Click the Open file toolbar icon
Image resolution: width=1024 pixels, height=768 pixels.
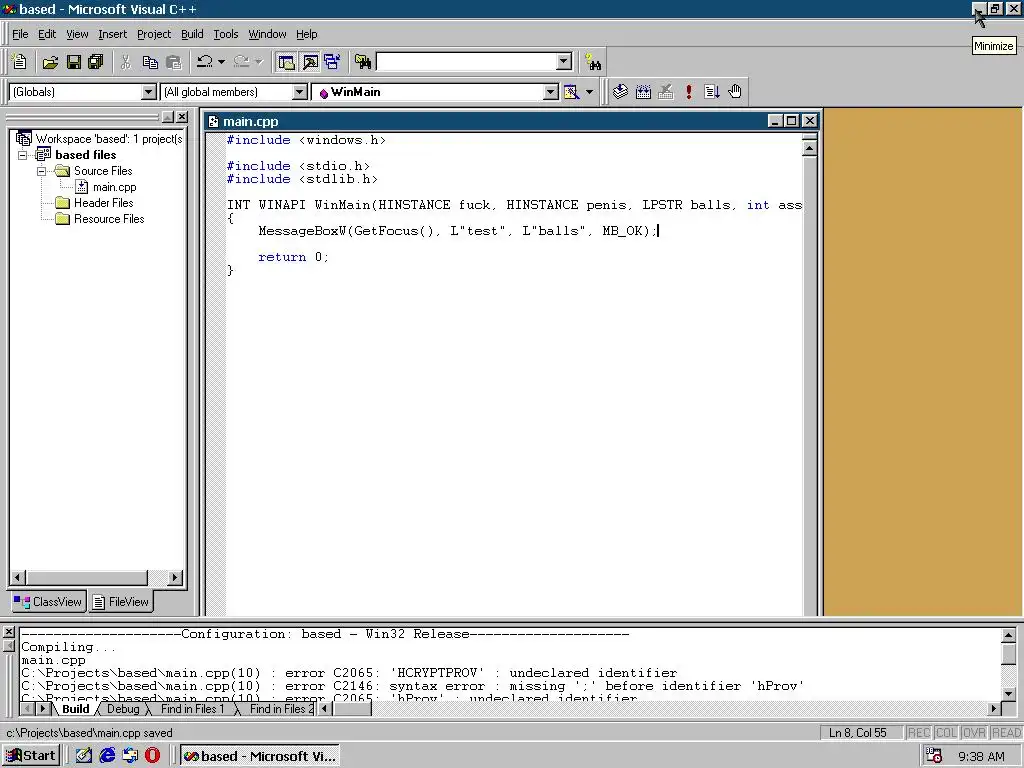50,62
